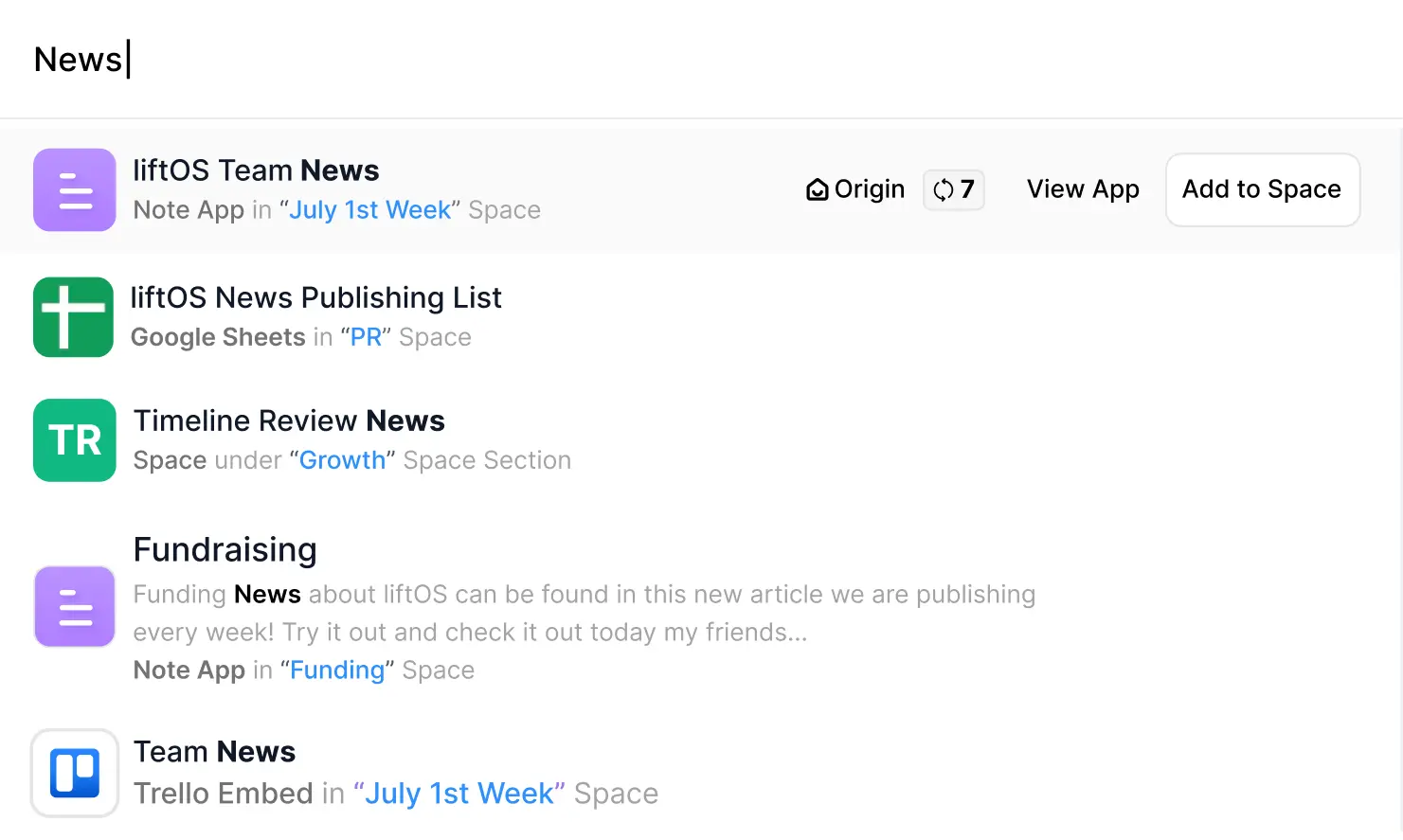Click the "Google Sheets" label text
The image size is (1403, 840).
(x=218, y=337)
